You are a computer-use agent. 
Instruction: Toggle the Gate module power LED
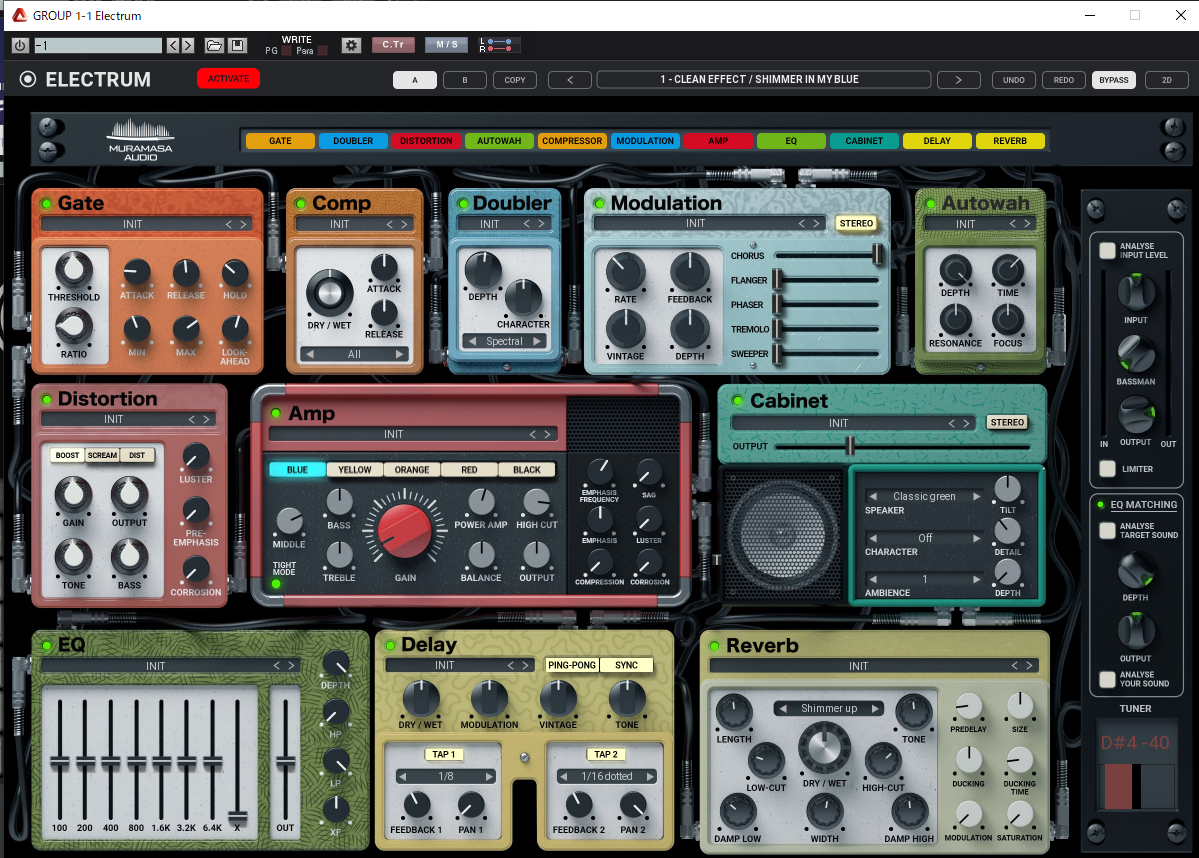click(x=47, y=203)
